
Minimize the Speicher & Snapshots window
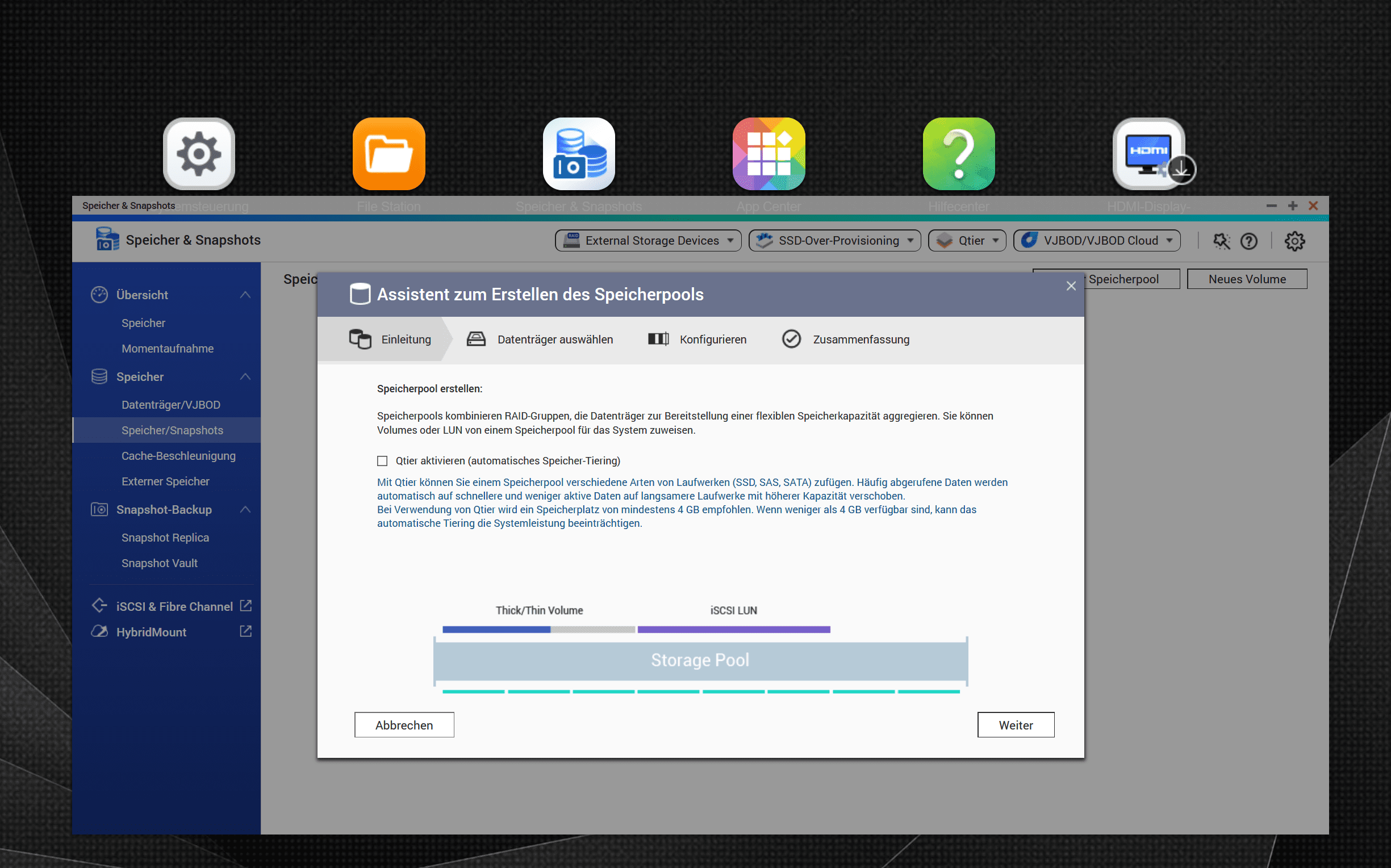coord(1272,206)
